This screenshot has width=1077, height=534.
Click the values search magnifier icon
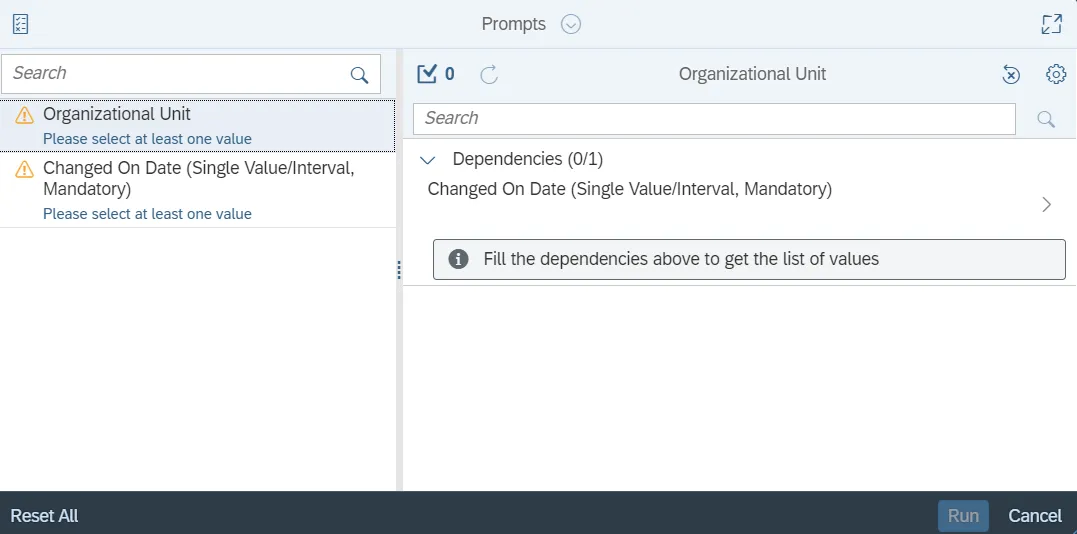click(x=1046, y=119)
